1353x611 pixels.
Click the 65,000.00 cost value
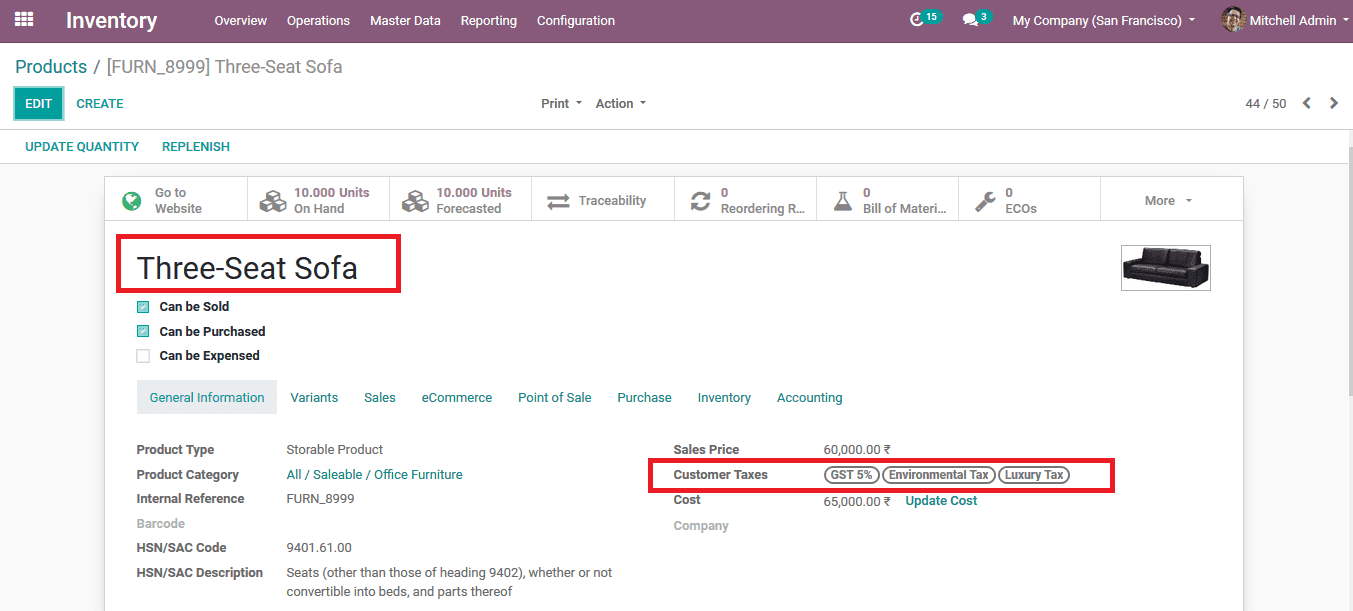[857, 501]
